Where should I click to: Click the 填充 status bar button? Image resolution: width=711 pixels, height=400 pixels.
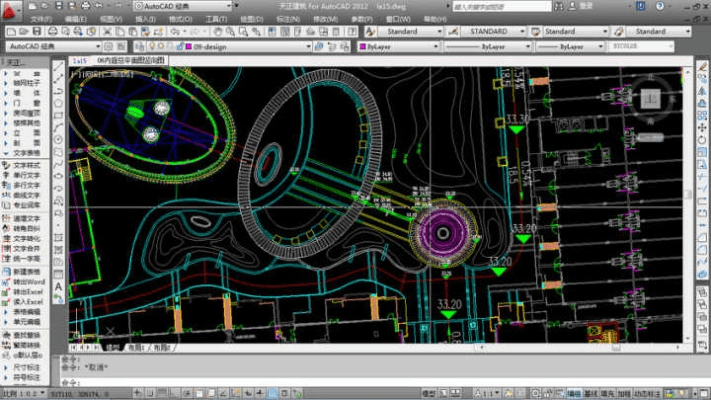(x=608, y=395)
